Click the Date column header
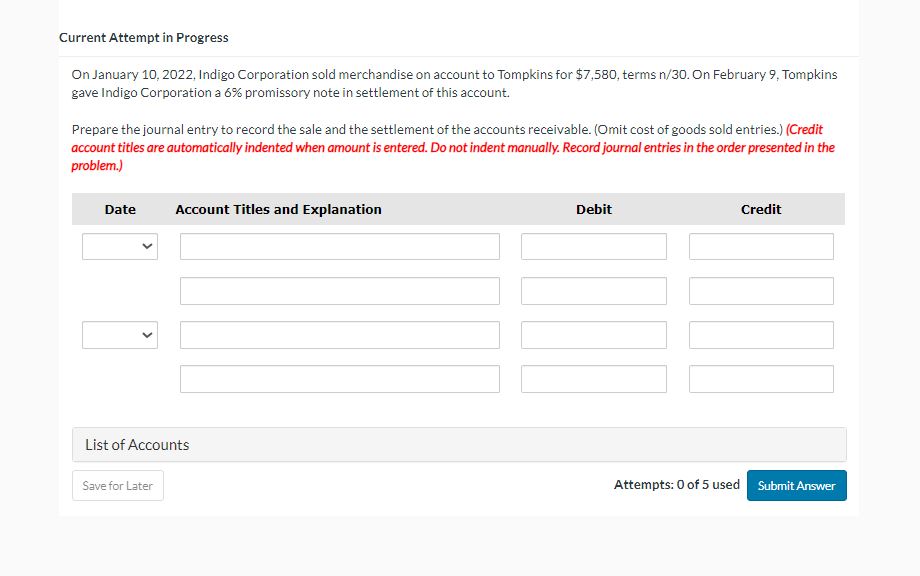Image resolution: width=920 pixels, height=576 pixels. click(119, 209)
